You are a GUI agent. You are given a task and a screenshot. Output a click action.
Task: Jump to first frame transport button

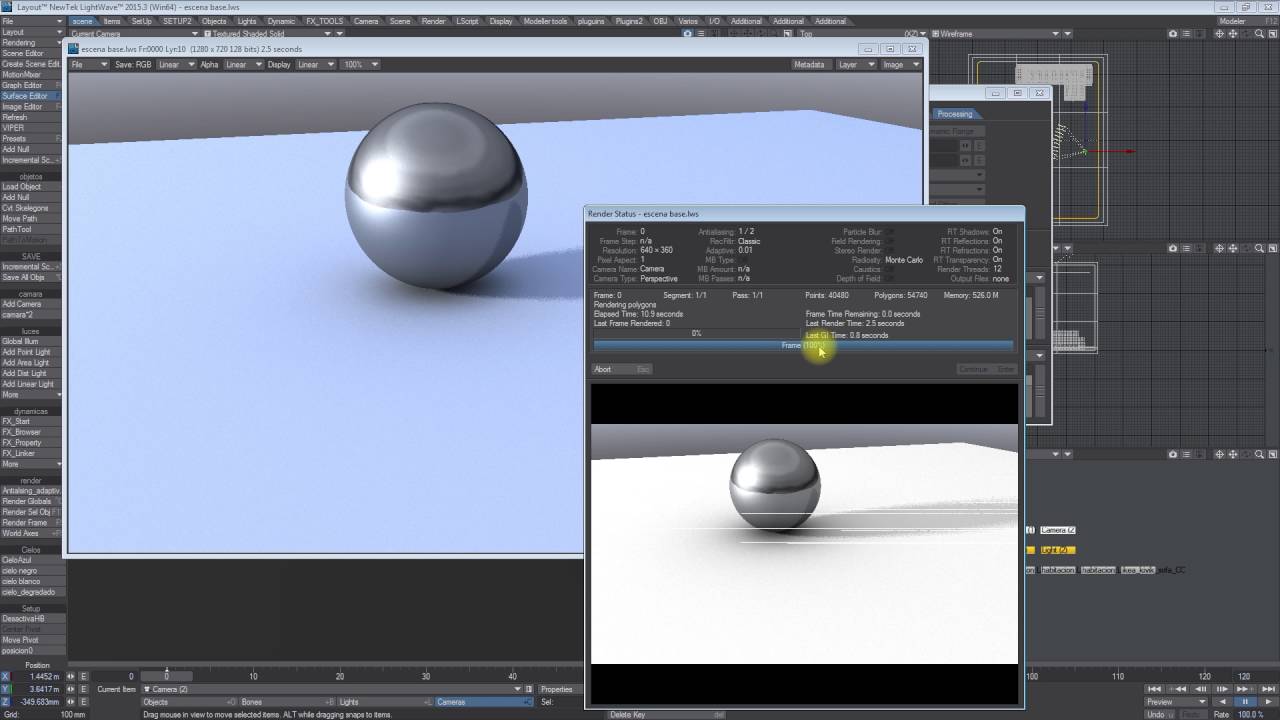click(1154, 689)
